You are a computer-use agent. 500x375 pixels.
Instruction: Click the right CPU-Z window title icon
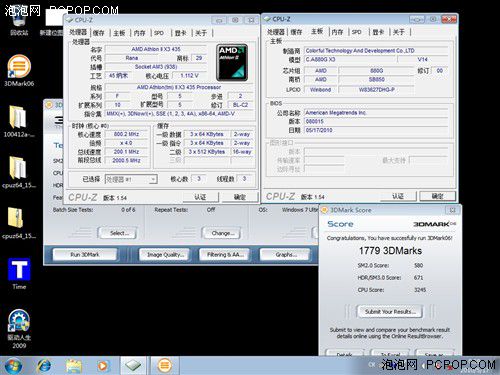(x=267, y=19)
